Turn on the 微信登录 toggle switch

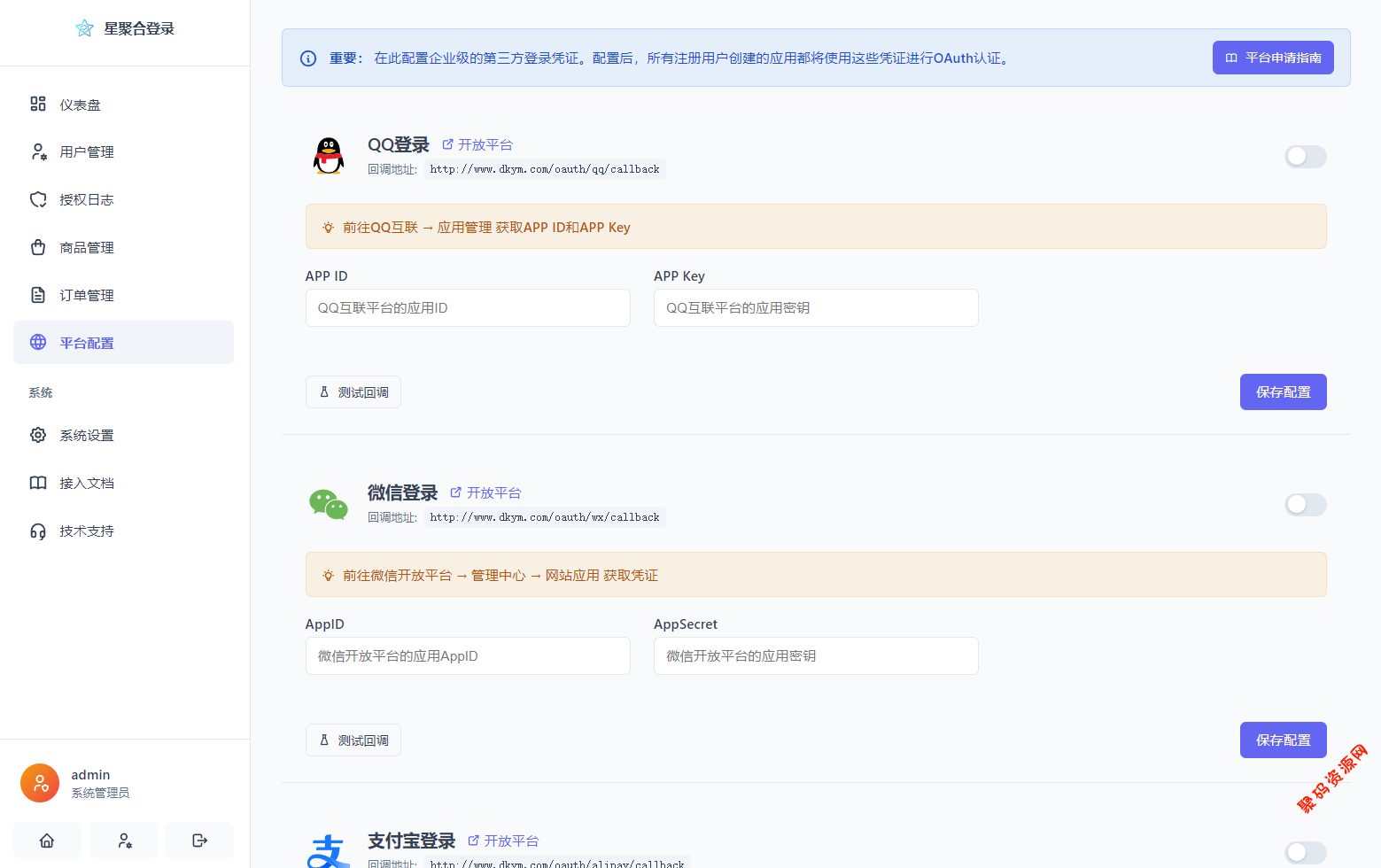(x=1305, y=505)
